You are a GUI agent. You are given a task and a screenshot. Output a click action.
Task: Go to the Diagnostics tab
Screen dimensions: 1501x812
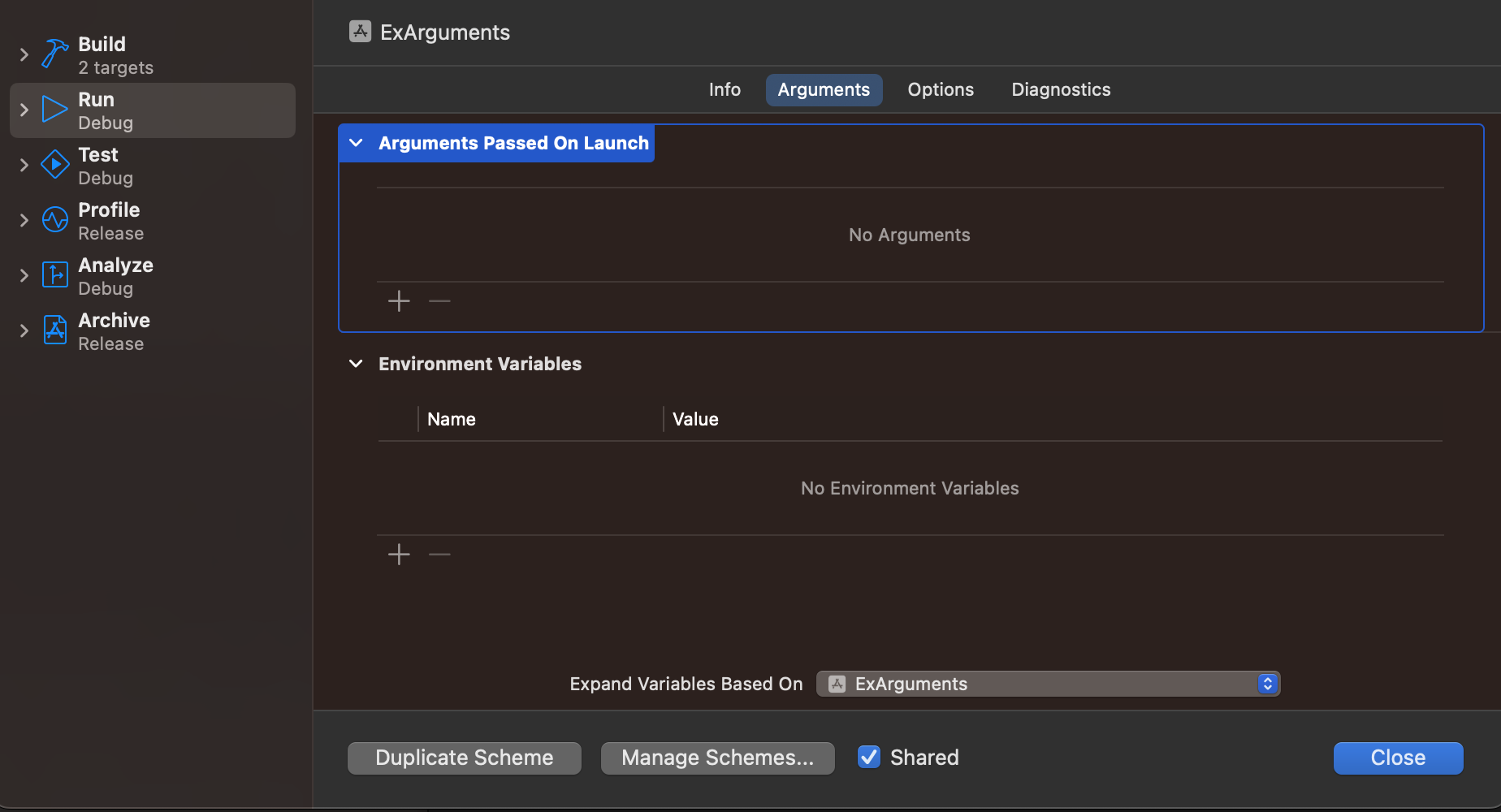point(1061,89)
